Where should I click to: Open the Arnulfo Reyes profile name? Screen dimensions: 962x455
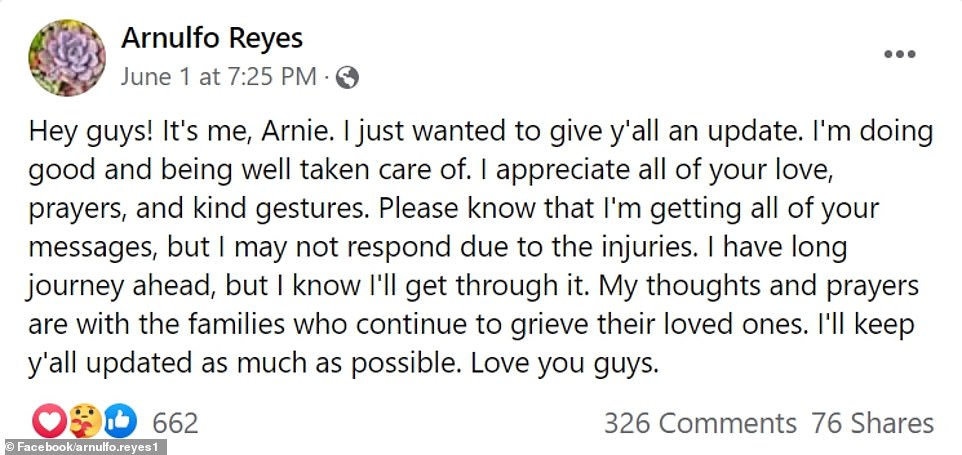coord(212,39)
